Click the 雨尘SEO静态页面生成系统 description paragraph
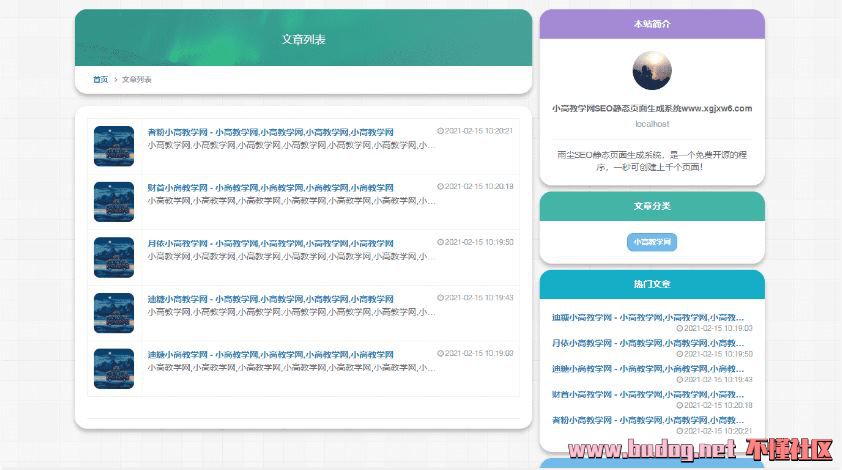This screenshot has height=470, width=842. (x=652, y=161)
